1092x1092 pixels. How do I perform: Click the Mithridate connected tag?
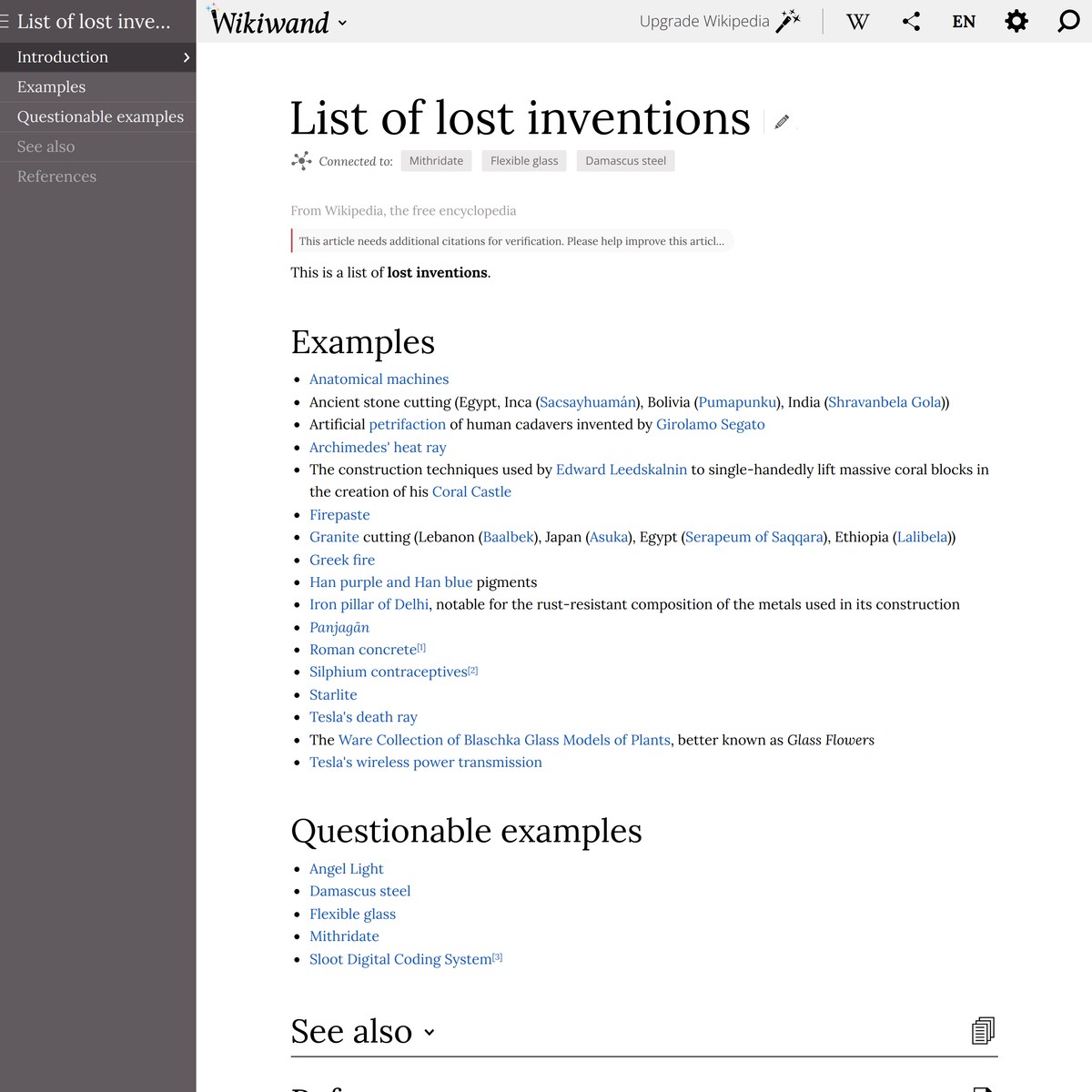pos(436,161)
